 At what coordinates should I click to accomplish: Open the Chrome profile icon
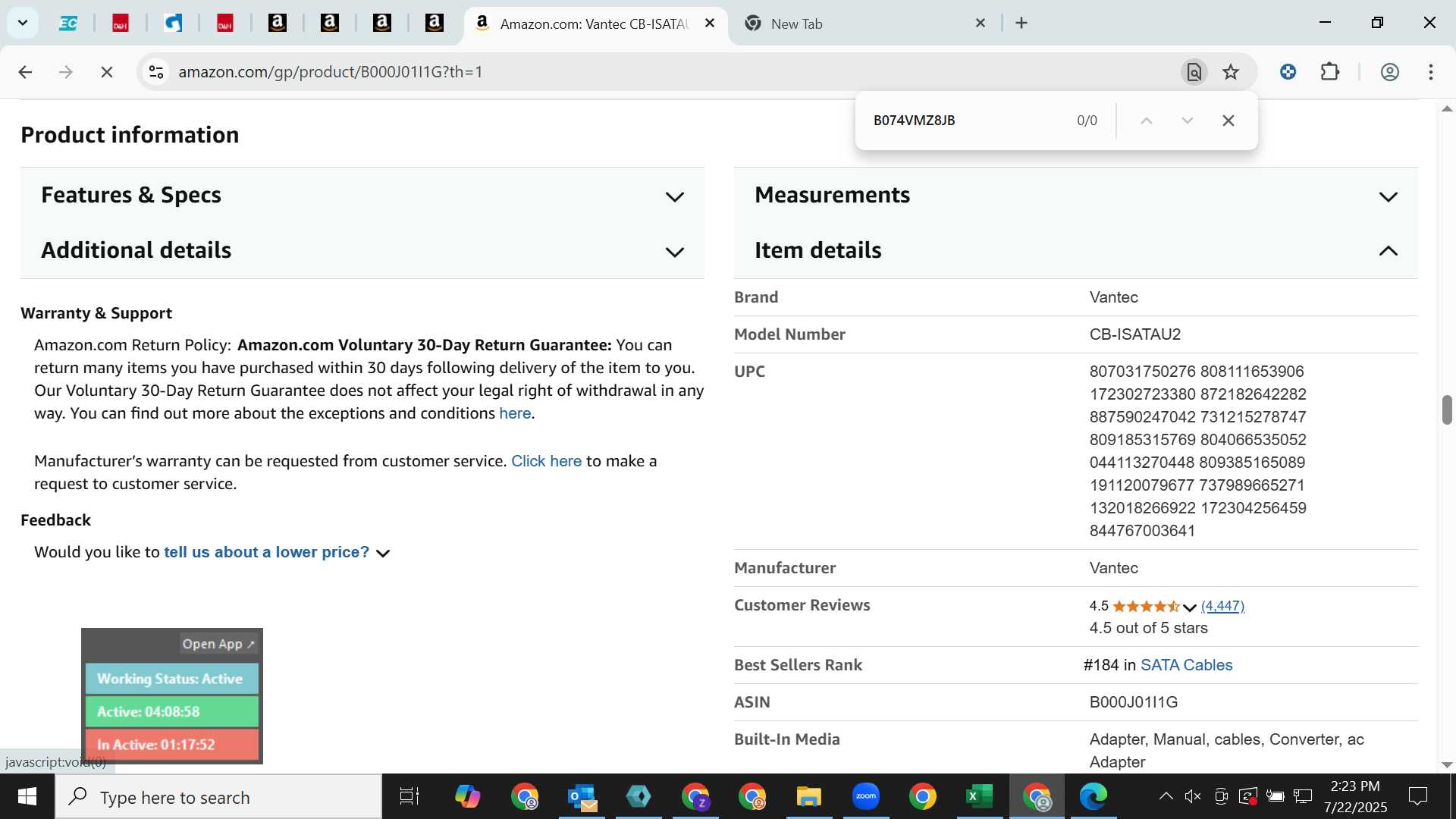point(1389,72)
